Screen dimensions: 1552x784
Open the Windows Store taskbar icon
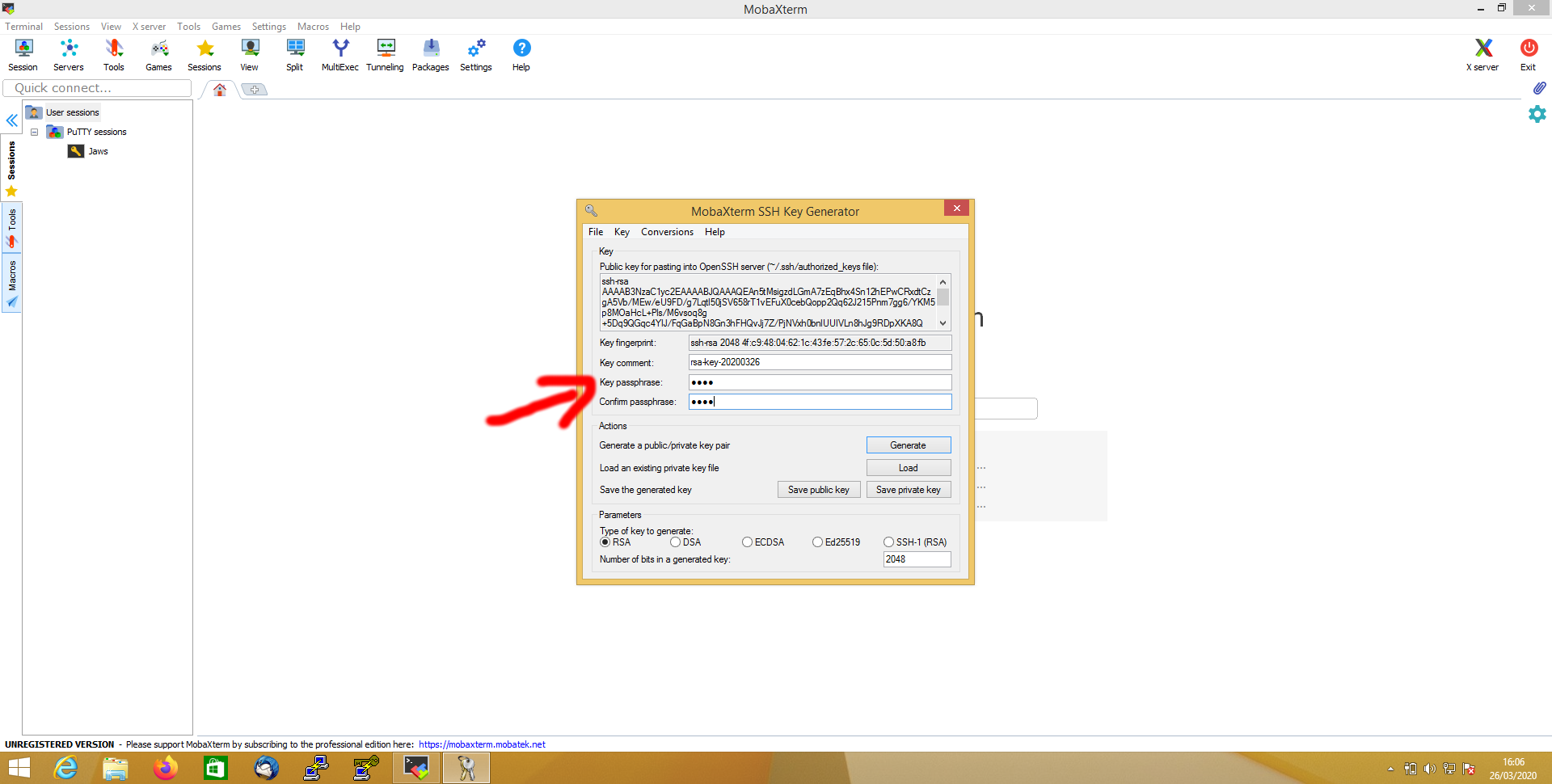click(216, 768)
